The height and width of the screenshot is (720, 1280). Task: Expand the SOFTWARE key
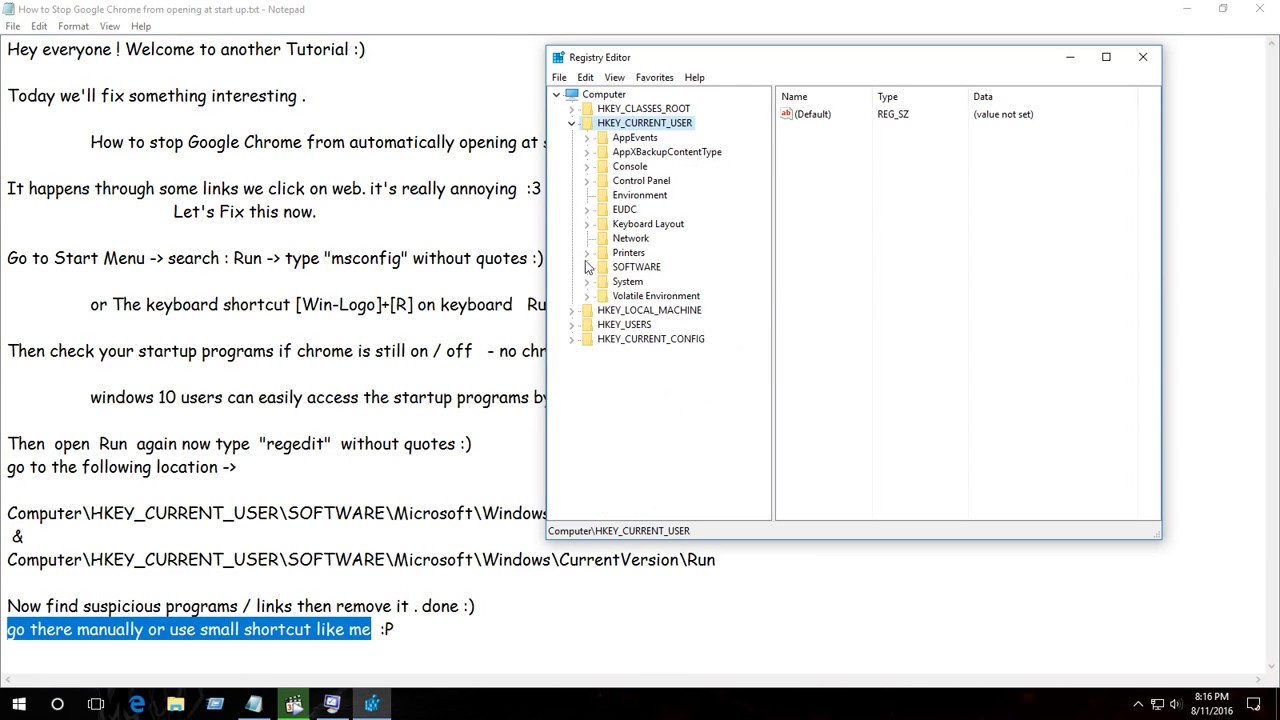coord(587,267)
